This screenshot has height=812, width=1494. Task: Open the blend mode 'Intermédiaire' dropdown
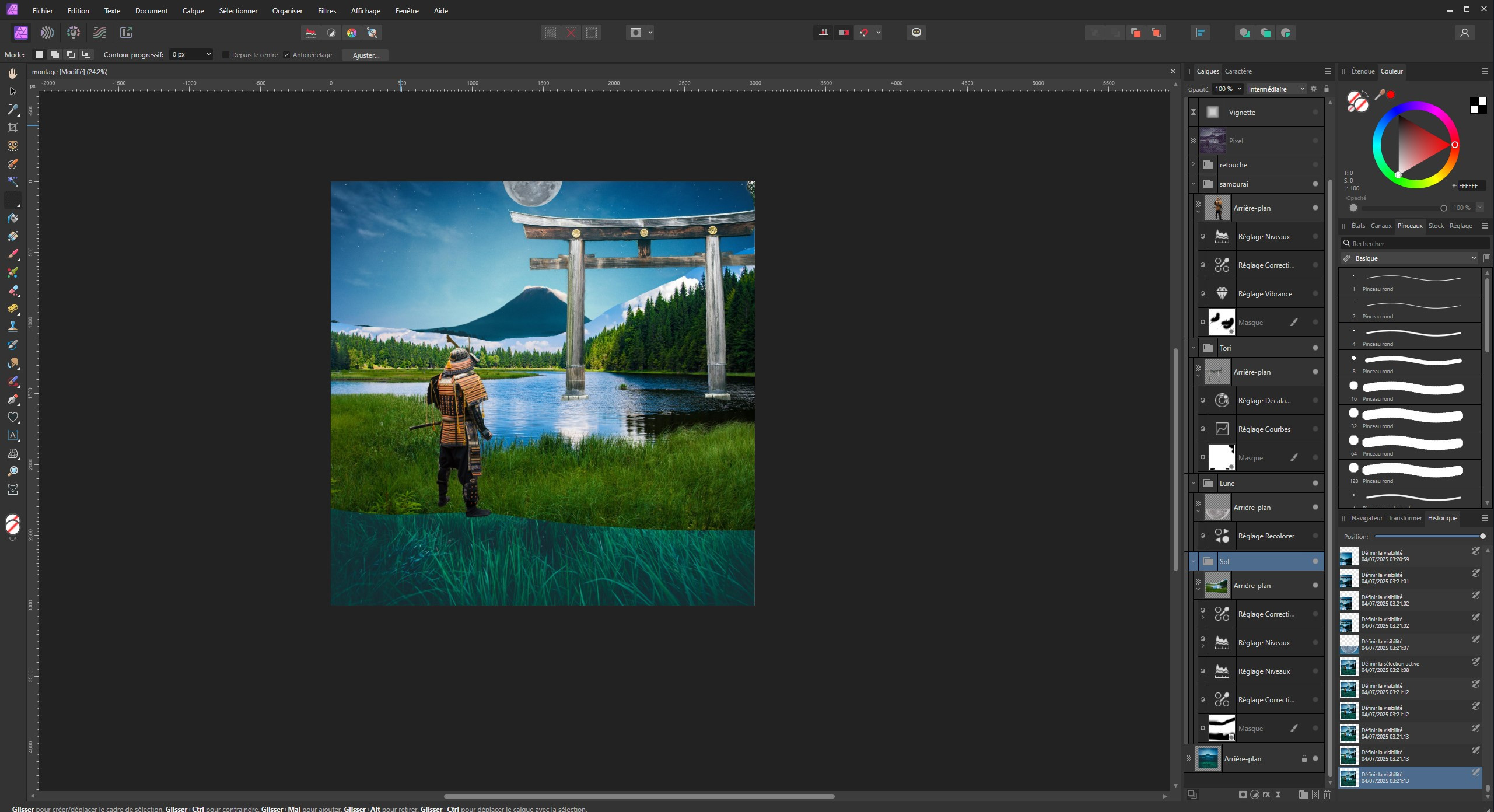coord(1276,89)
